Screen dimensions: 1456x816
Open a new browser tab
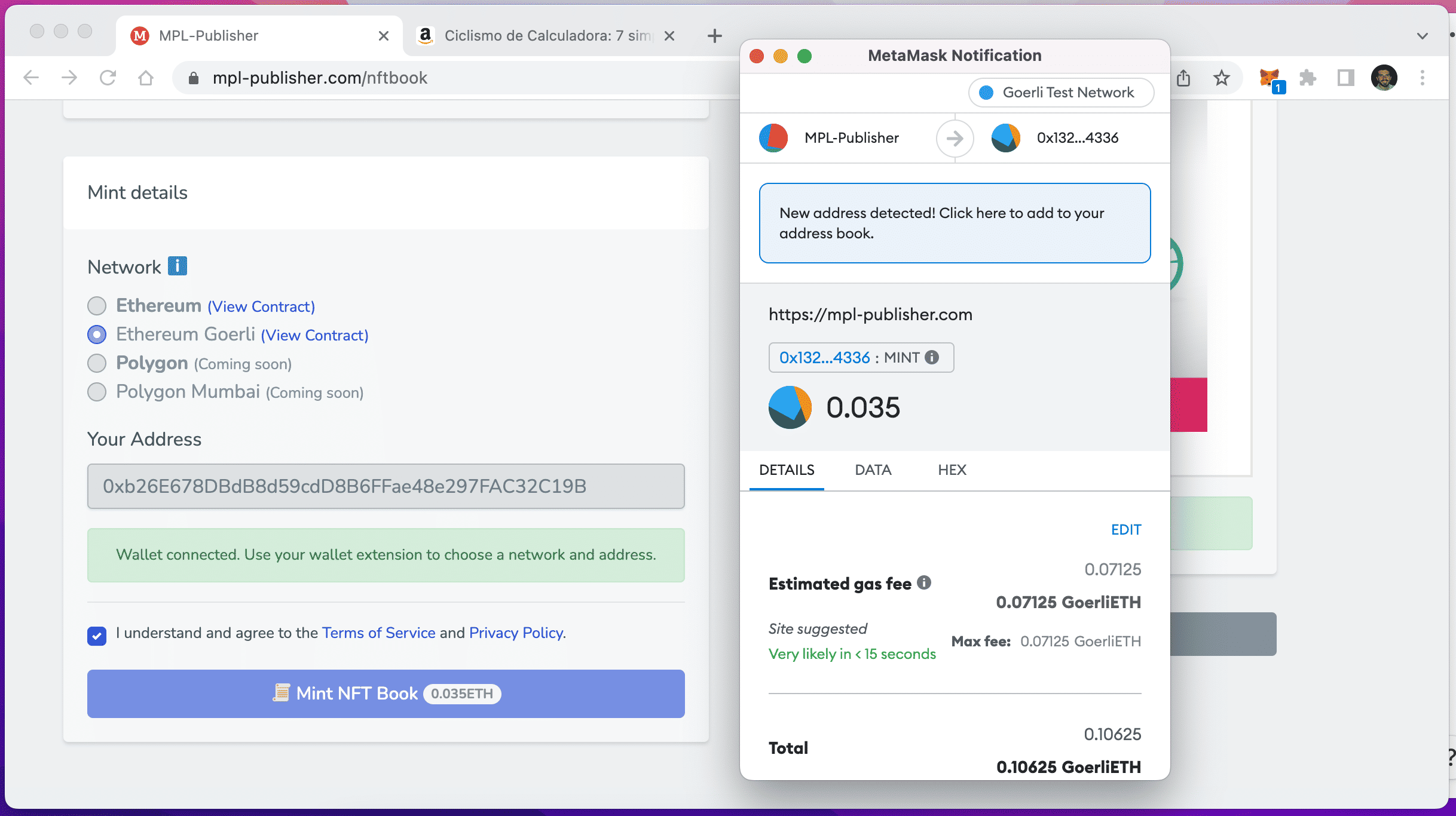(x=715, y=36)
